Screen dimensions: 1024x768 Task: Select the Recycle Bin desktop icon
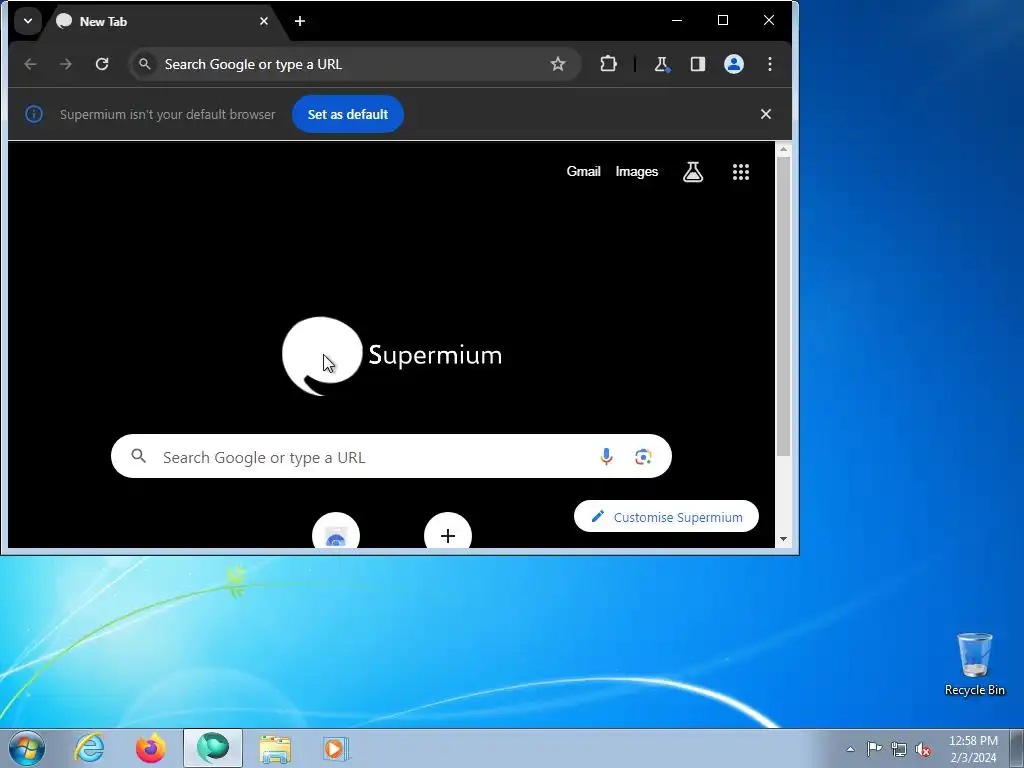974,664
